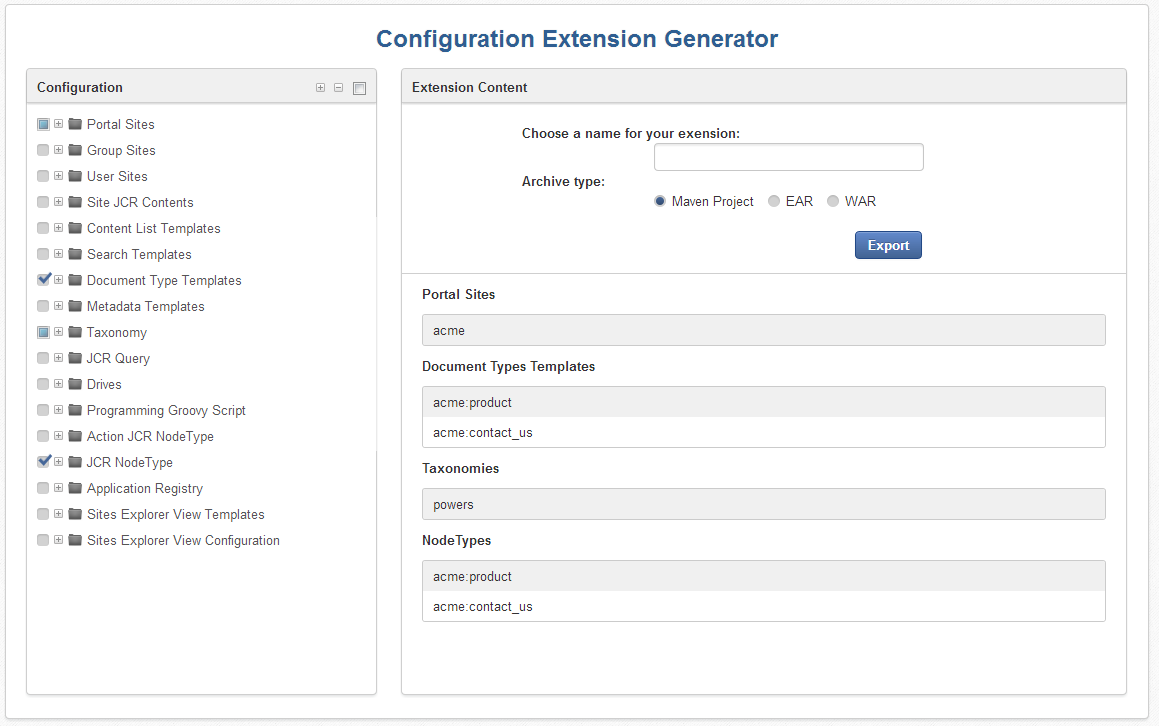Screen dimensions: 1159x726
Task: Click acme:product under NodeTypes
Action: (x=764, y=576)
